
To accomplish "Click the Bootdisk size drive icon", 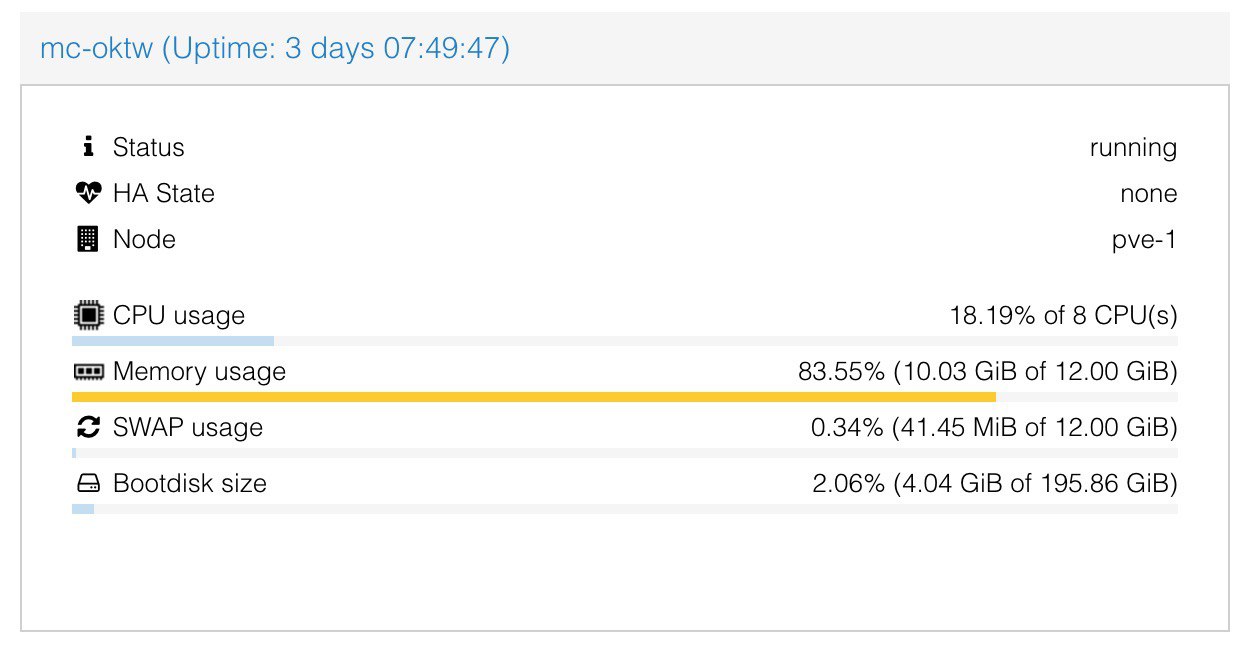I will pyautogui.click(x=89, y=484).
